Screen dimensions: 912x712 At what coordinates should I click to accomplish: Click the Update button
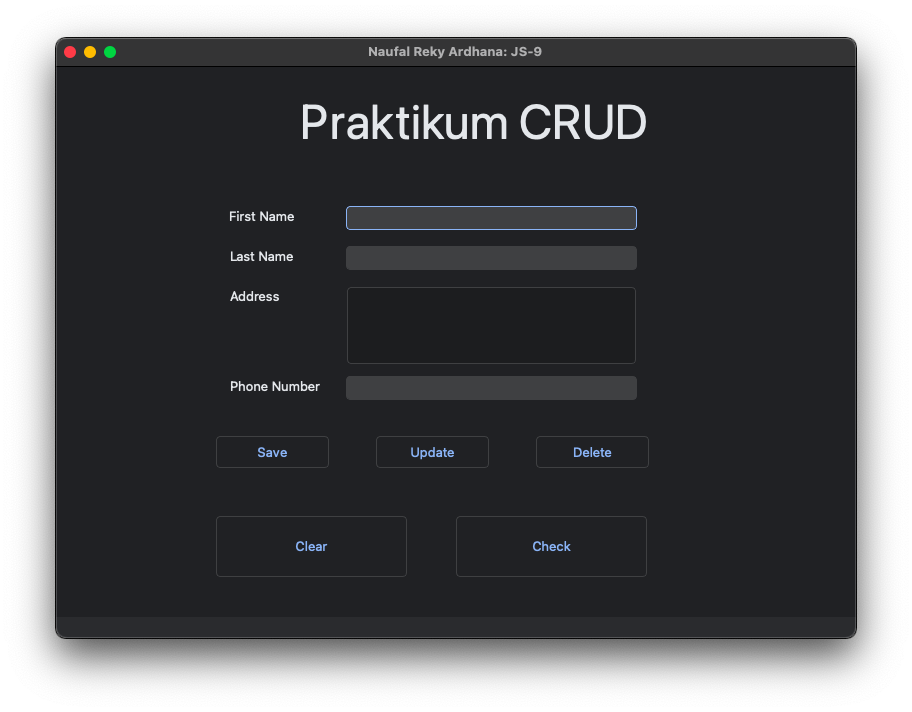pos(432,452)
